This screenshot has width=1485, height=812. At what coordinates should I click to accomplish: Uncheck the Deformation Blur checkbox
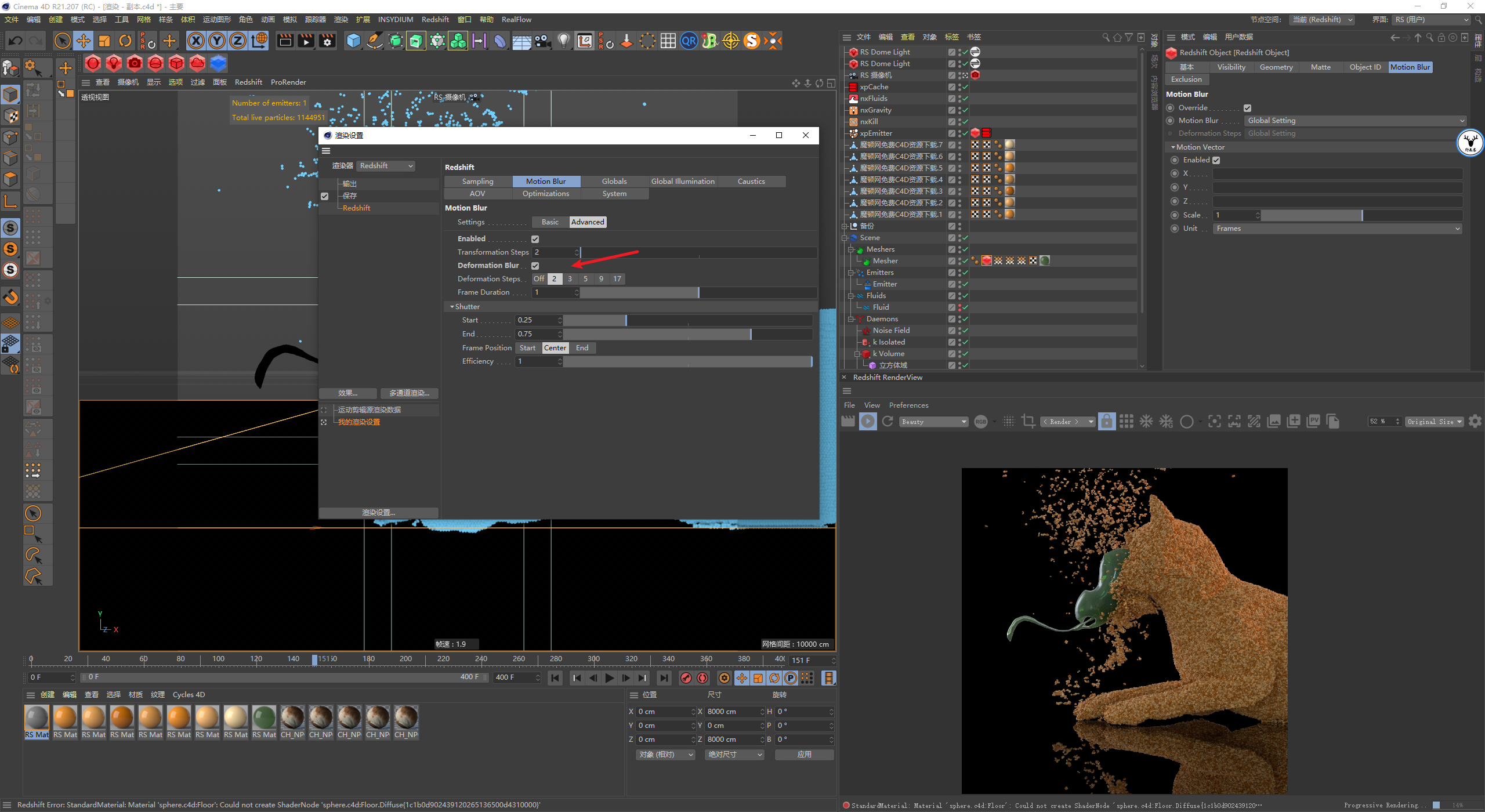point(535,266)
